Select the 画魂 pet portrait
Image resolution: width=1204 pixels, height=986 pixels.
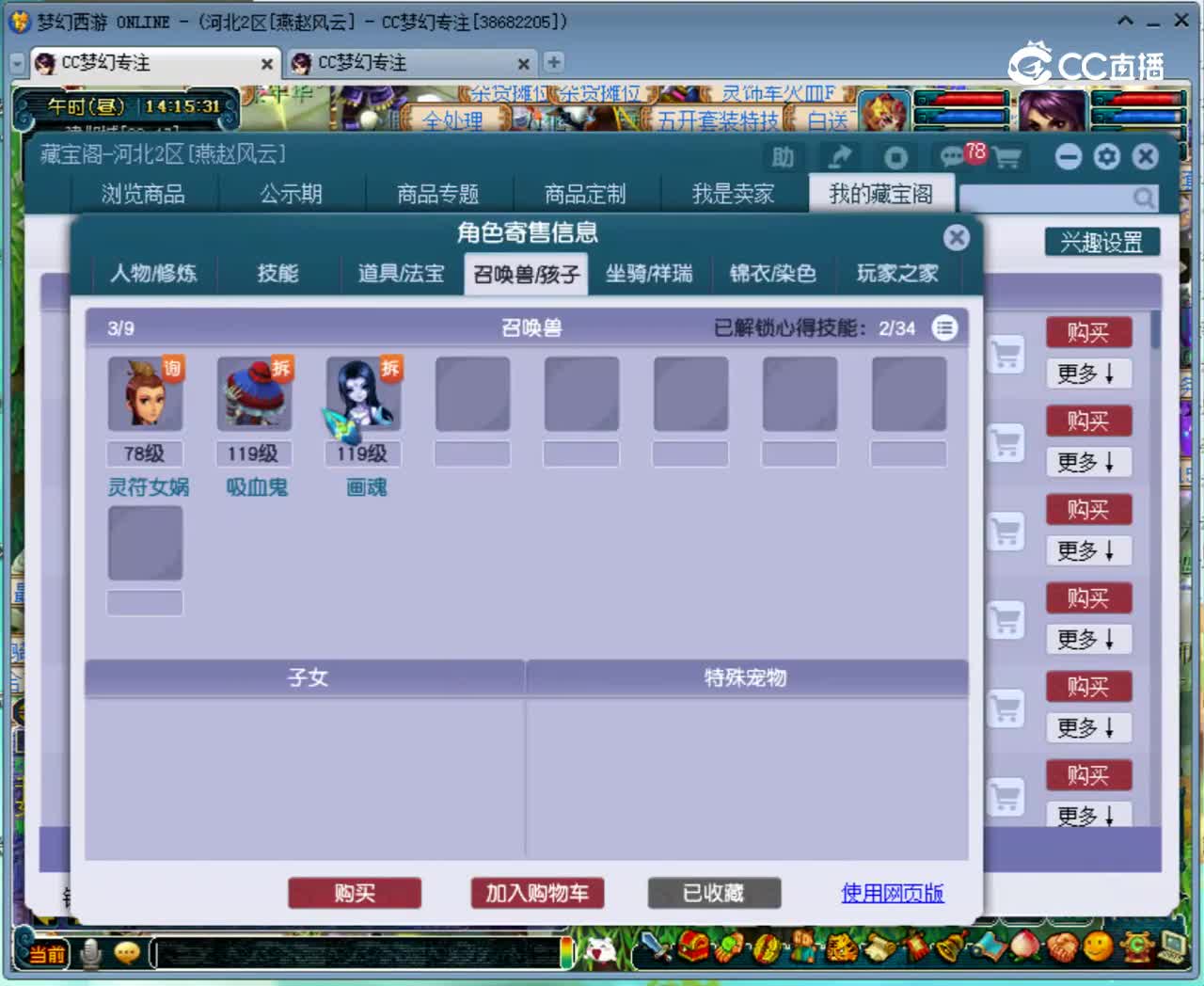coord(363,393)
